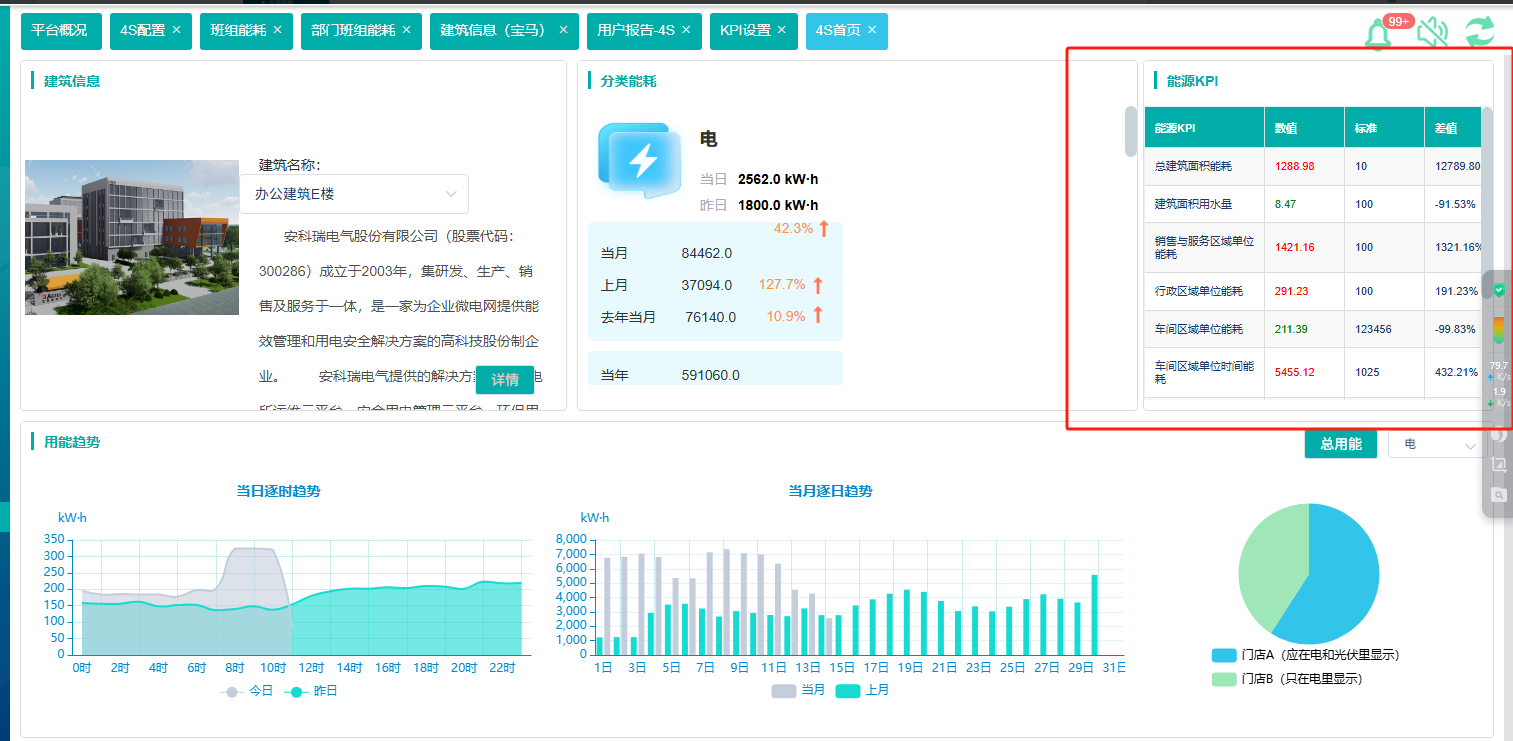Click the orange arrow beside 127.7%
1513x741 pixels.
pyautogui.click(x=817, y=285)
